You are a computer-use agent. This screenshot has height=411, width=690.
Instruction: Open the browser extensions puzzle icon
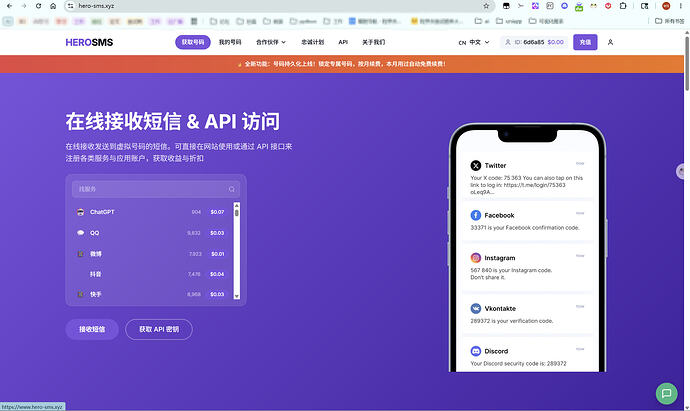pyautogui.click(x=623, y=6)
